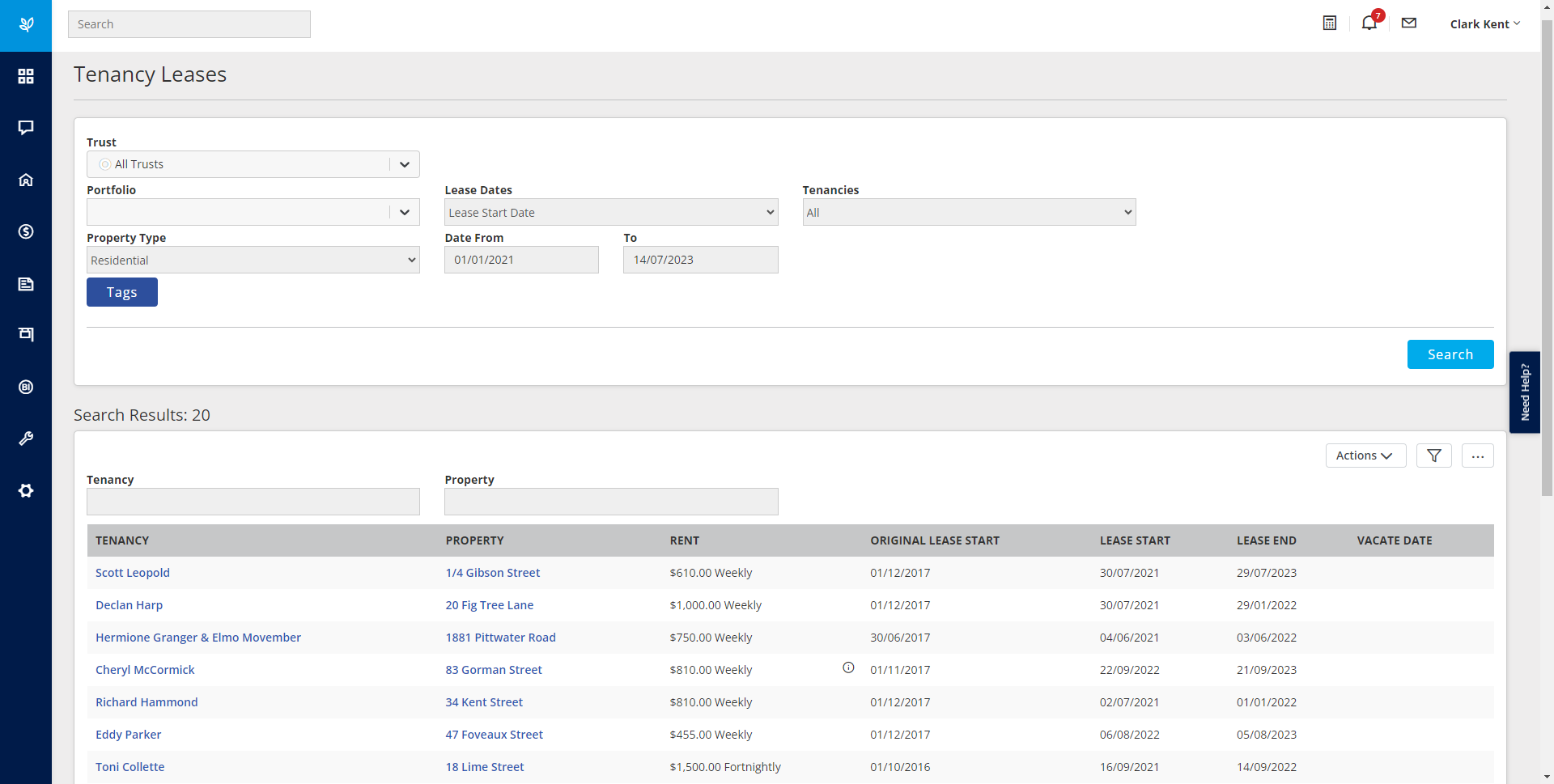Open the calculator icon in the top bar
The width and height of the screenshot is (1554, 784).
pos(1329,23)
